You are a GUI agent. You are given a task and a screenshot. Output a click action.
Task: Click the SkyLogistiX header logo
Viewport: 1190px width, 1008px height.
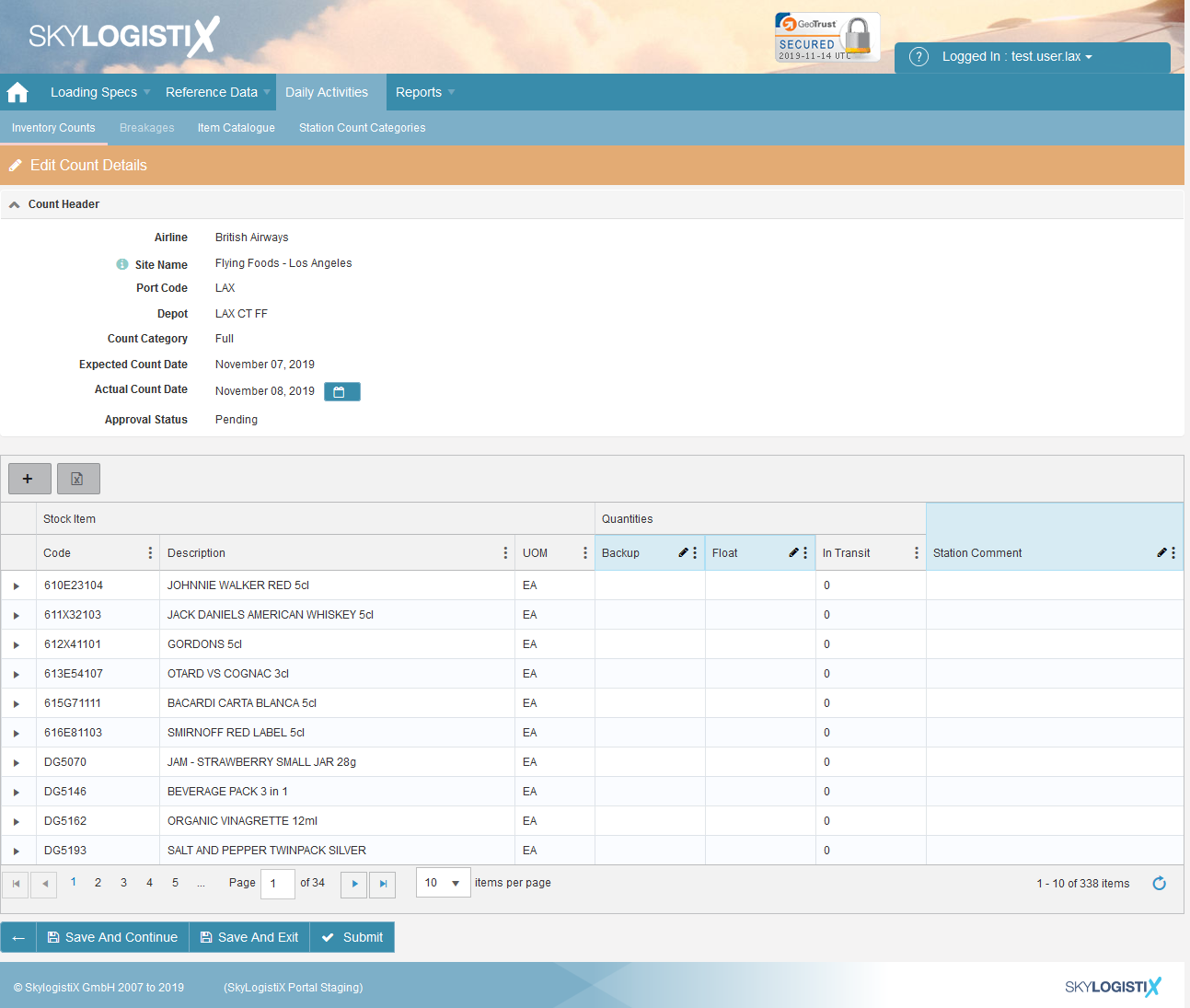coord(124,36)
